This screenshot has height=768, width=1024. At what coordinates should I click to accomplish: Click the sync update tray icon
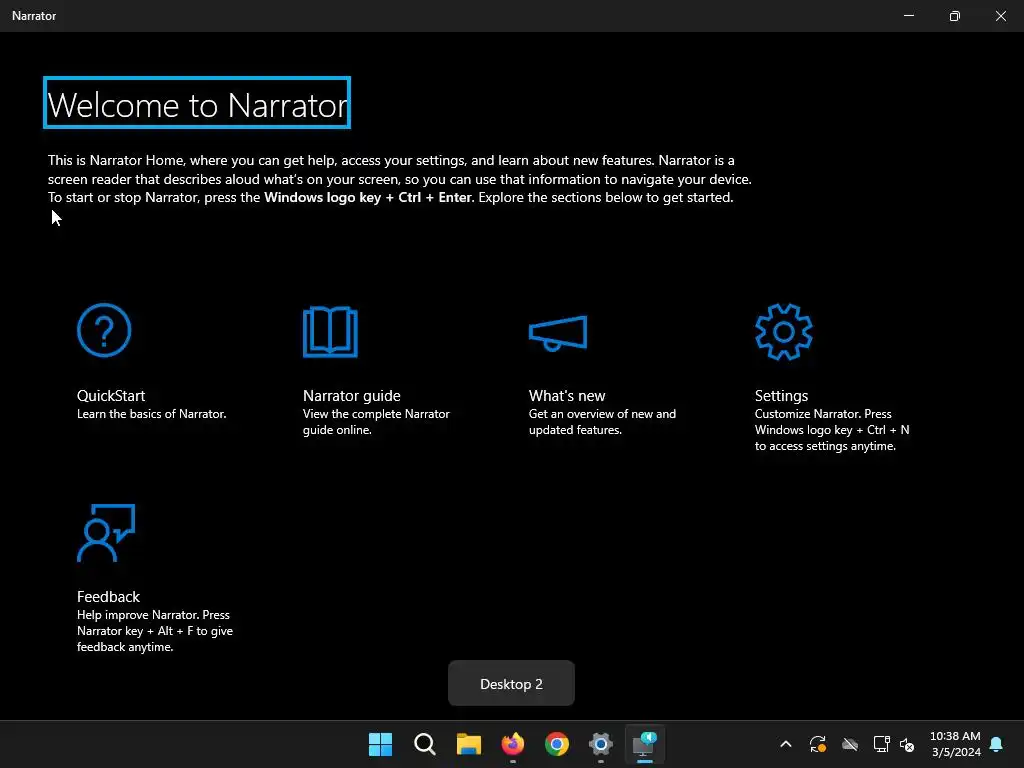coord(818,744)
